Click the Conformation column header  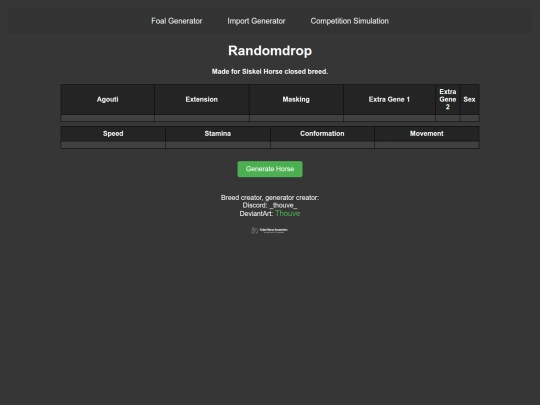point(322,134)
